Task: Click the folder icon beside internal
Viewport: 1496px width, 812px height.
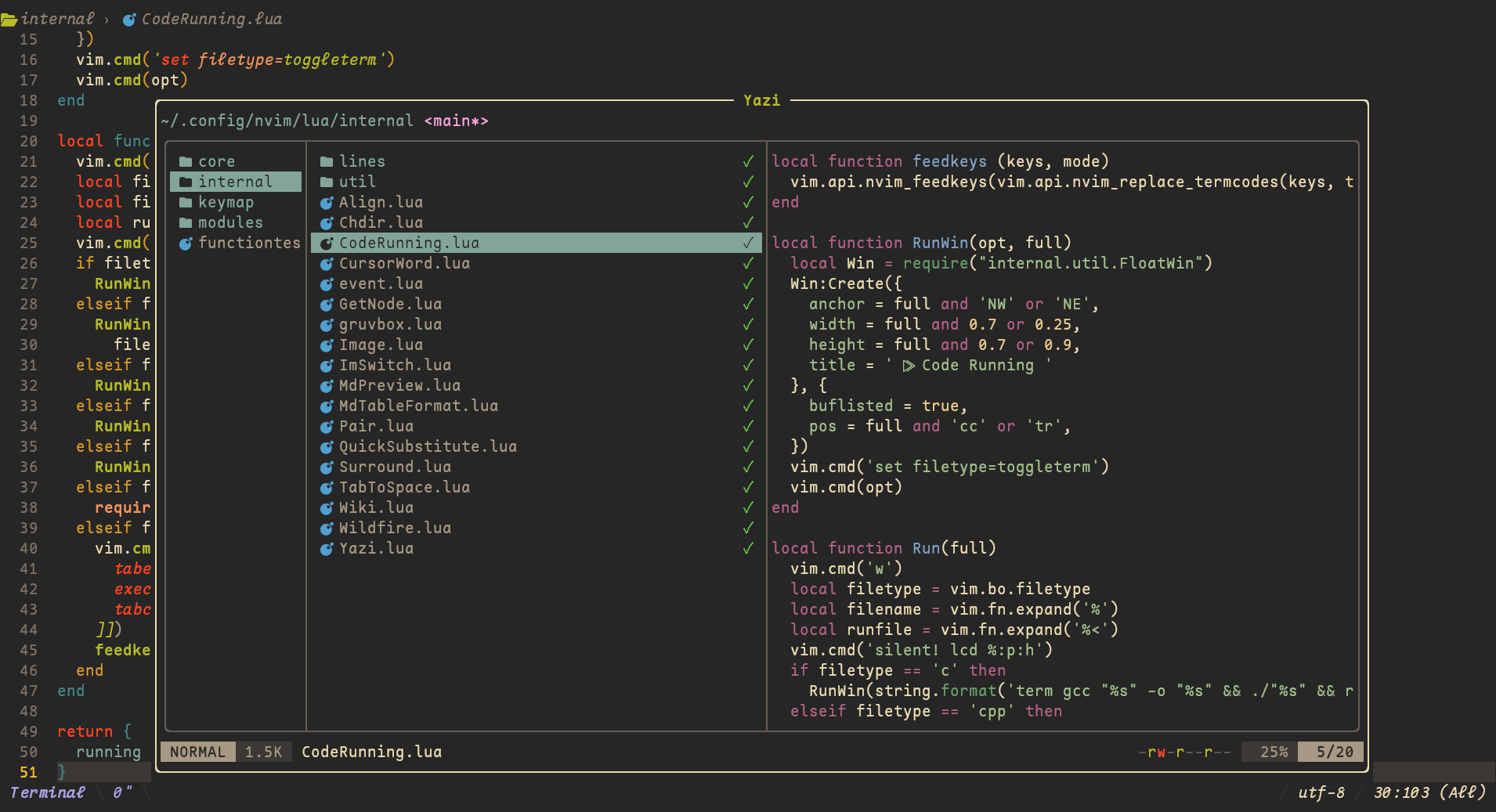Action: [x=186, y=182]
